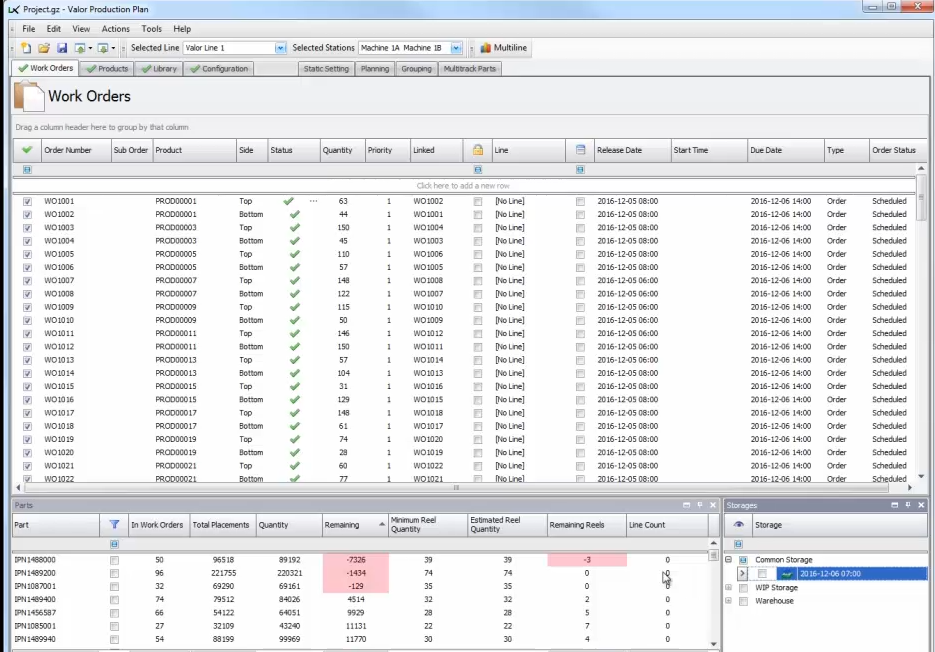935x652 pixels.
Task: Save the current project
Action: 61,47
